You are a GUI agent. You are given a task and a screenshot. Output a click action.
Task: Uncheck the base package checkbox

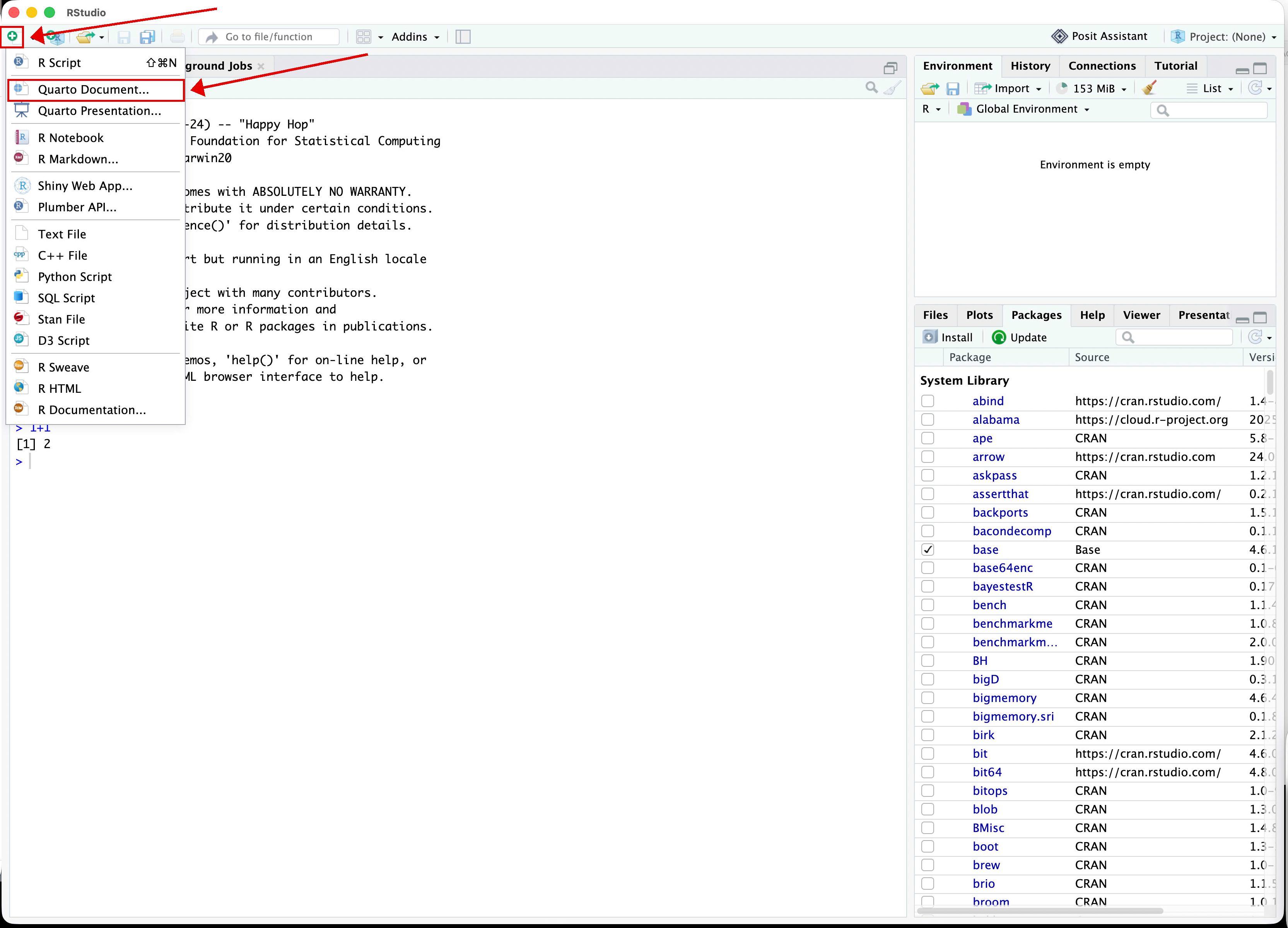click(x=928, y=550)
